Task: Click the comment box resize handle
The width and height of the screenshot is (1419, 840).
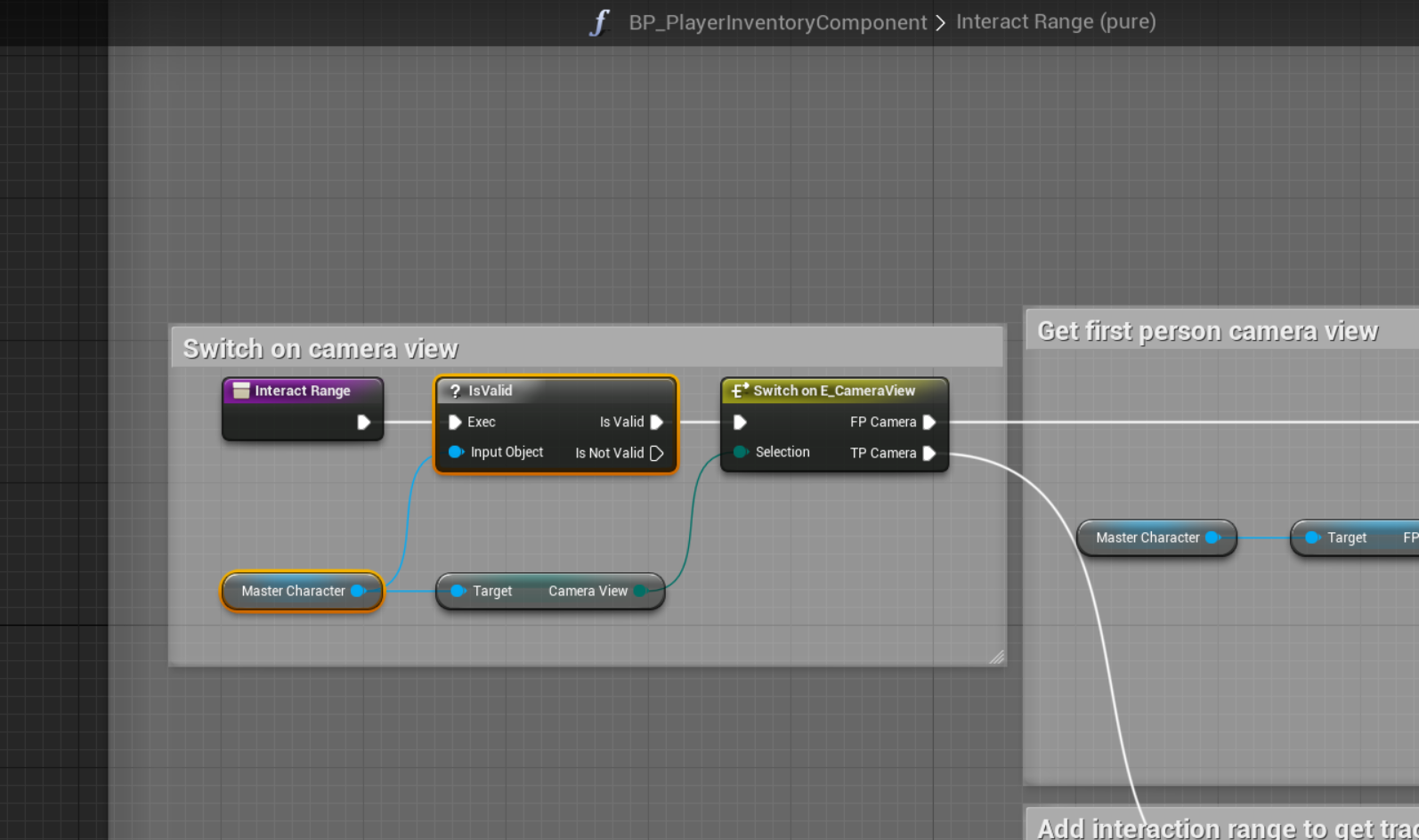Action: click(x=996, y=657)
